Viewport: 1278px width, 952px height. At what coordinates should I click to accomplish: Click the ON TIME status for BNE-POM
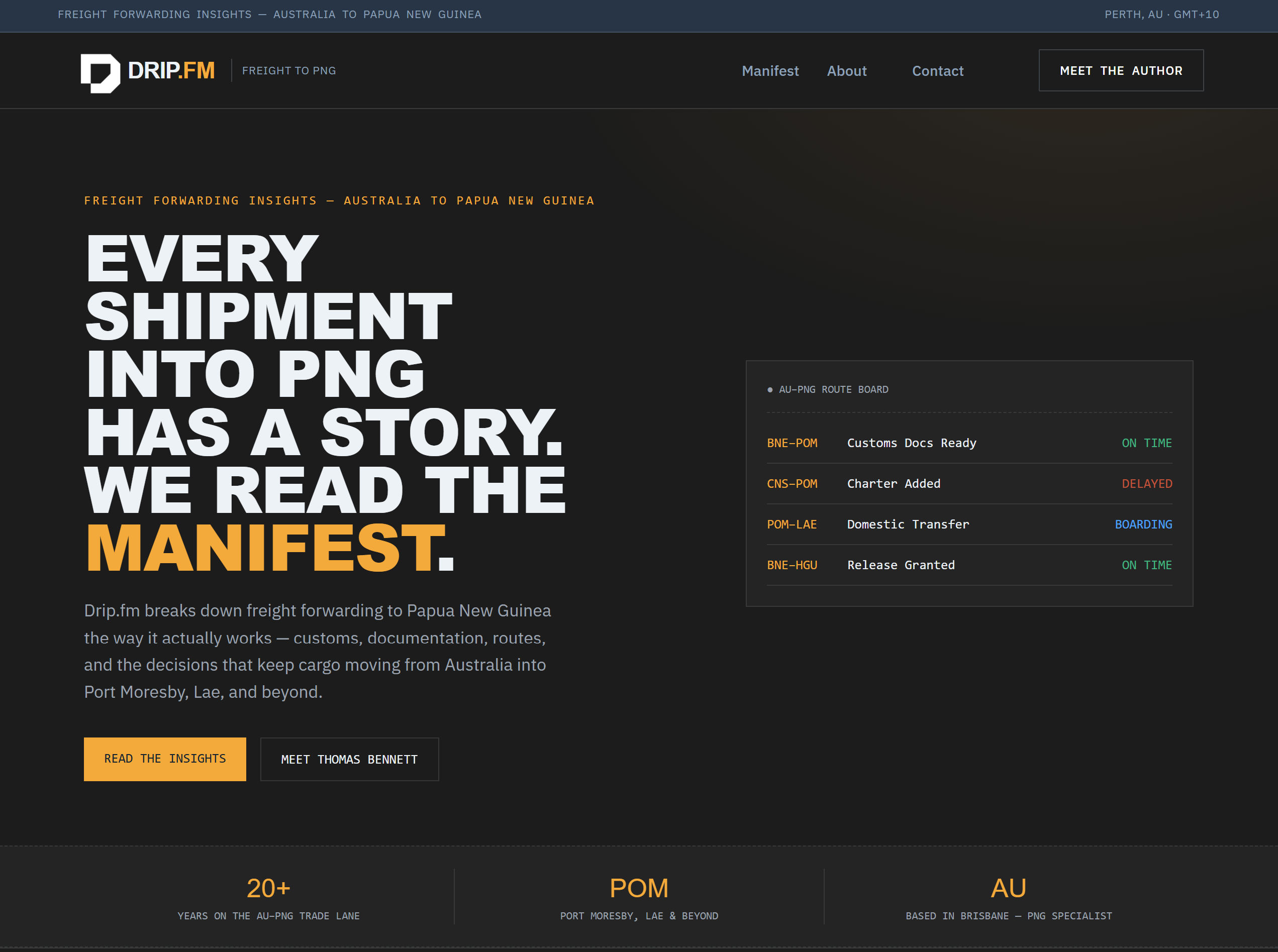pos(1146,443)
